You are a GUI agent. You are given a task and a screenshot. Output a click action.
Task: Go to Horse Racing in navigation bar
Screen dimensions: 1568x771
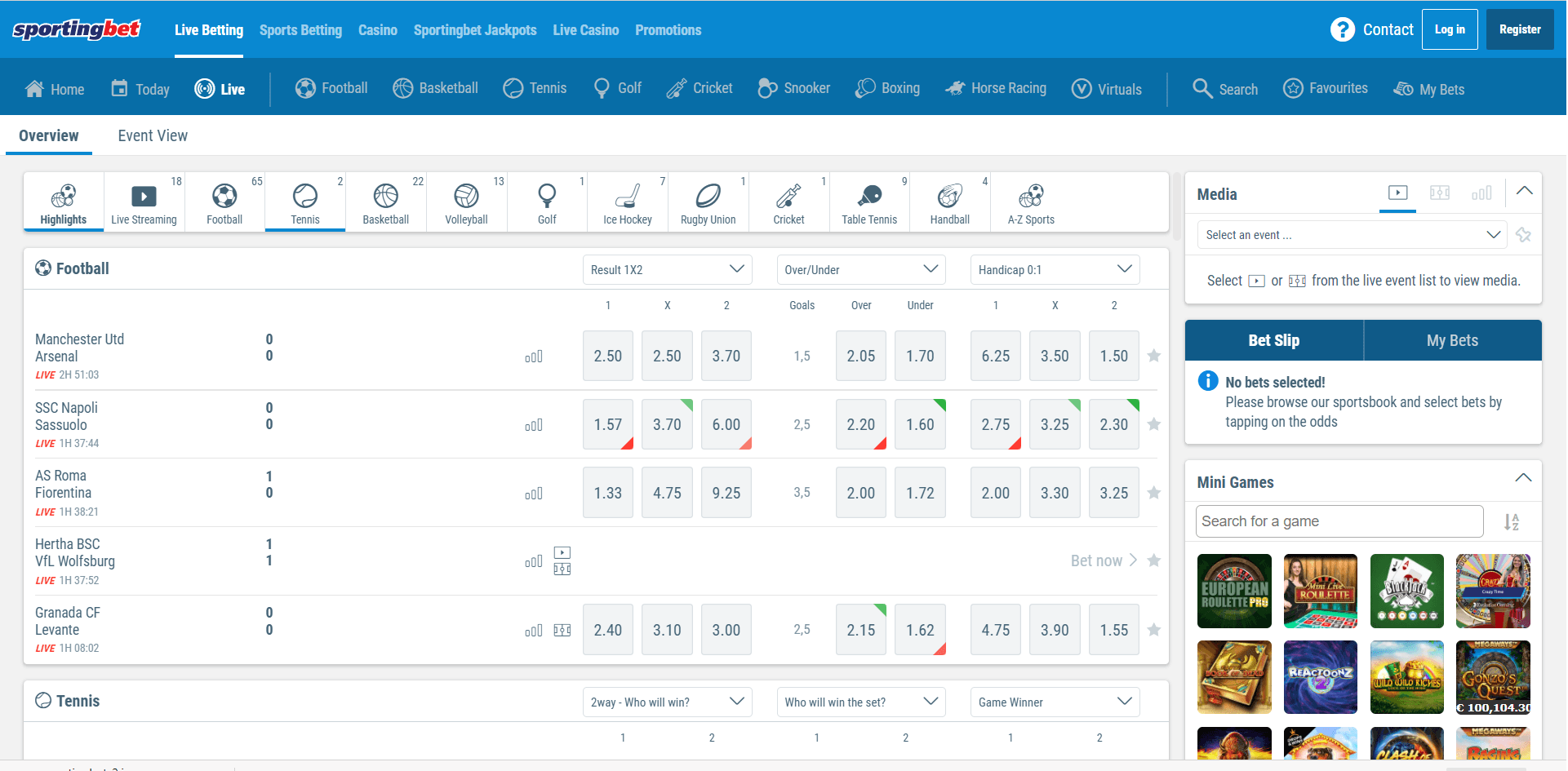[996, 88]
